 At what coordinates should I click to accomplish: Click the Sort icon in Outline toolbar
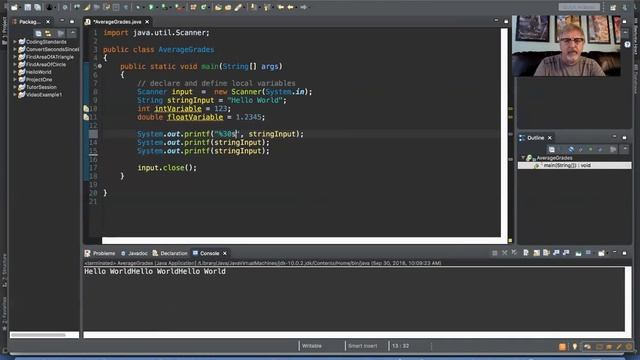[562, 149]
